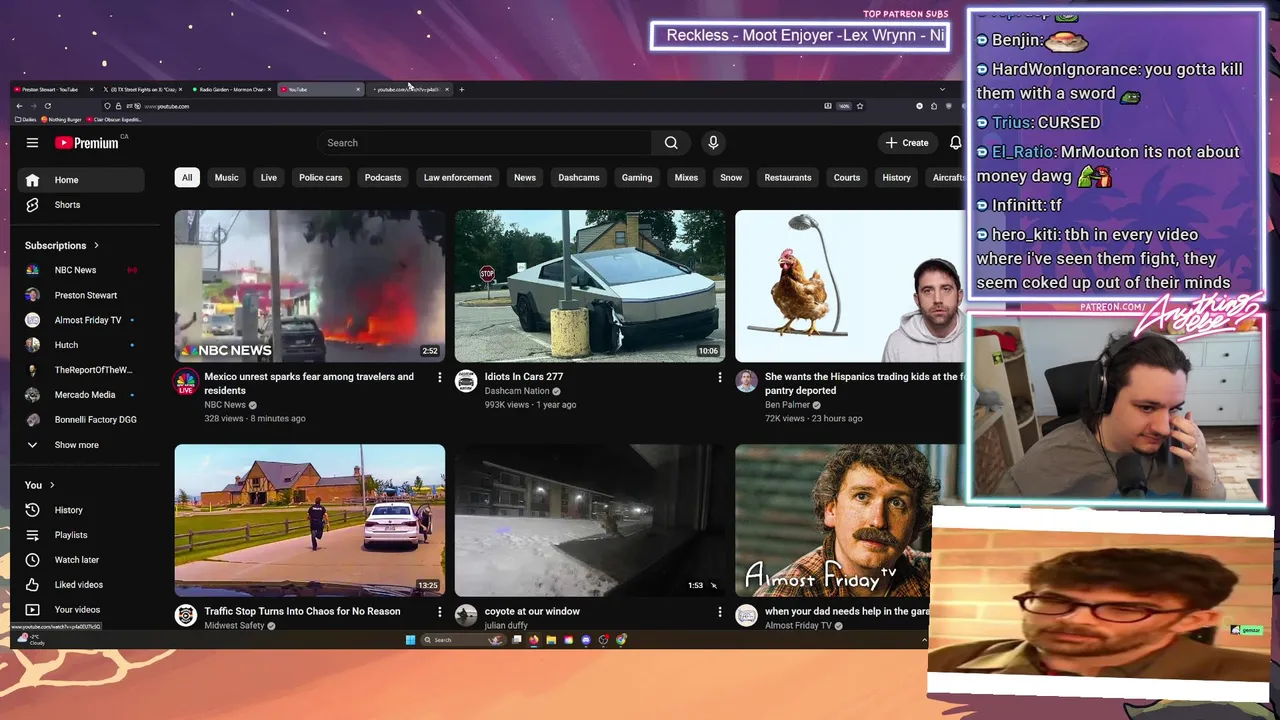1280x720 pixels.
Task: Select the Podcasts filter chip
Action: (x=383, y=178)
